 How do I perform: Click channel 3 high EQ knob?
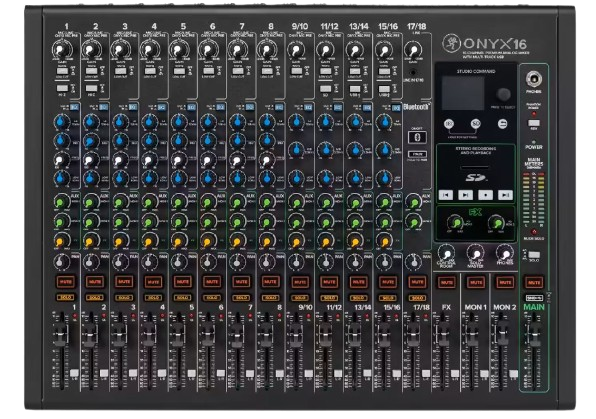[120, 121]
